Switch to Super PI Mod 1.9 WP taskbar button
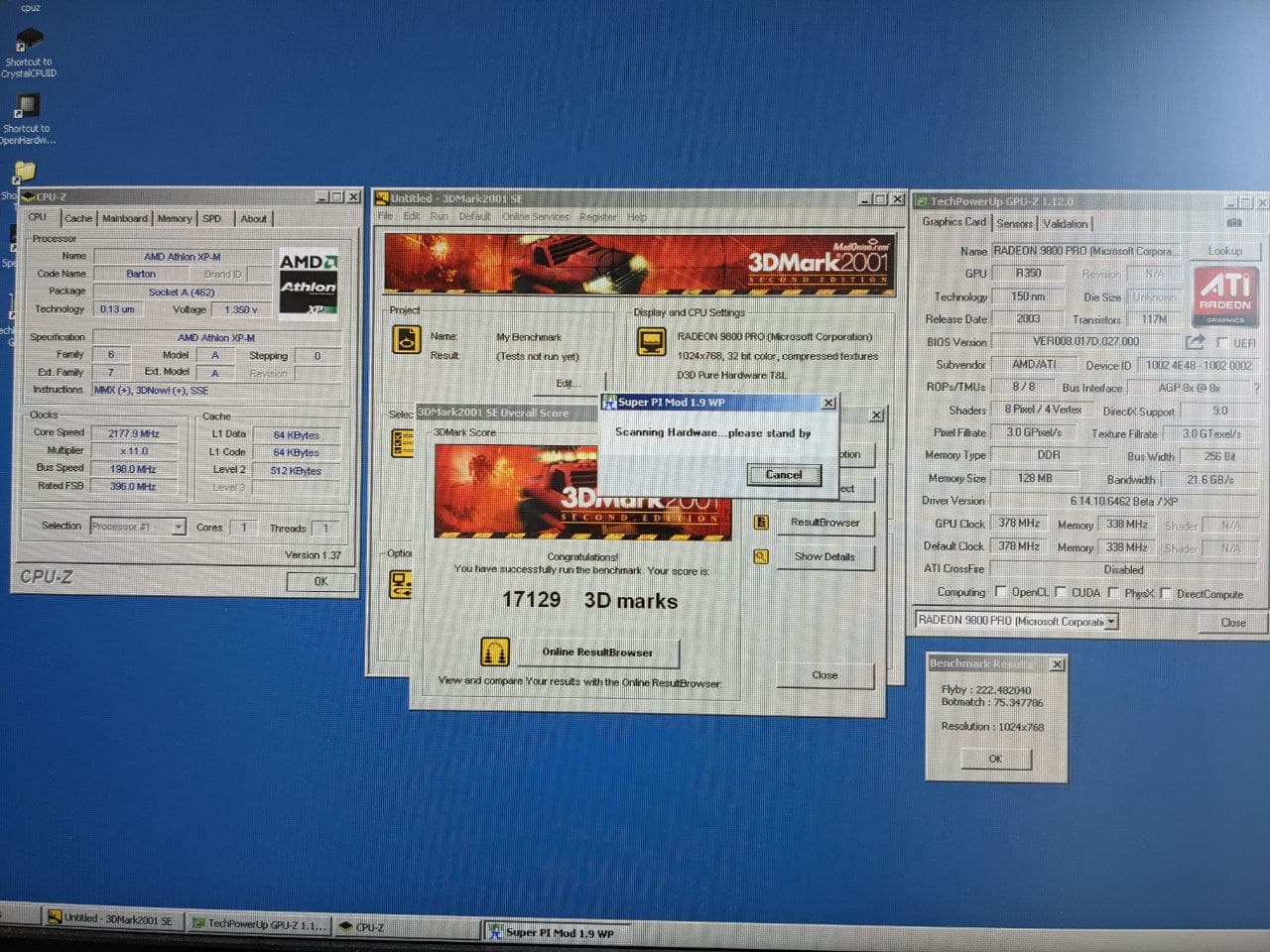Viewport: 1270px width, 952px height. point(557,932)
